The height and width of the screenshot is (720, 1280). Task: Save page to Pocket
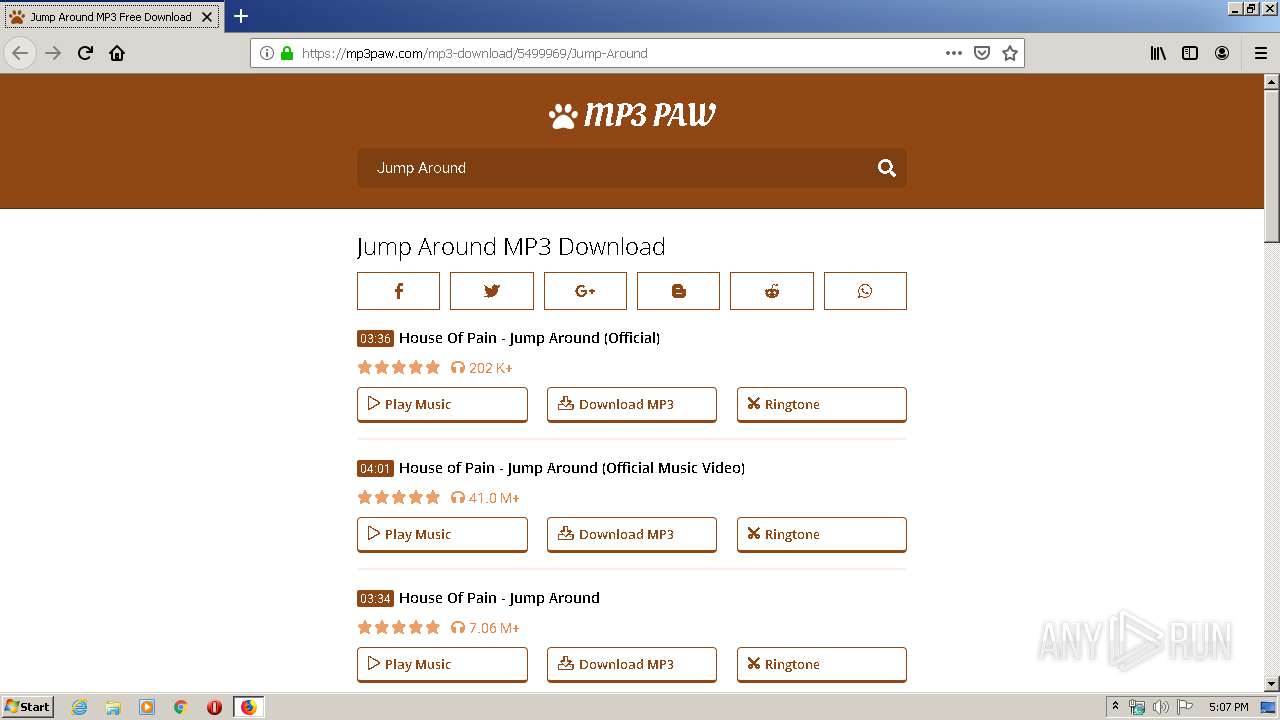[982, 53]
